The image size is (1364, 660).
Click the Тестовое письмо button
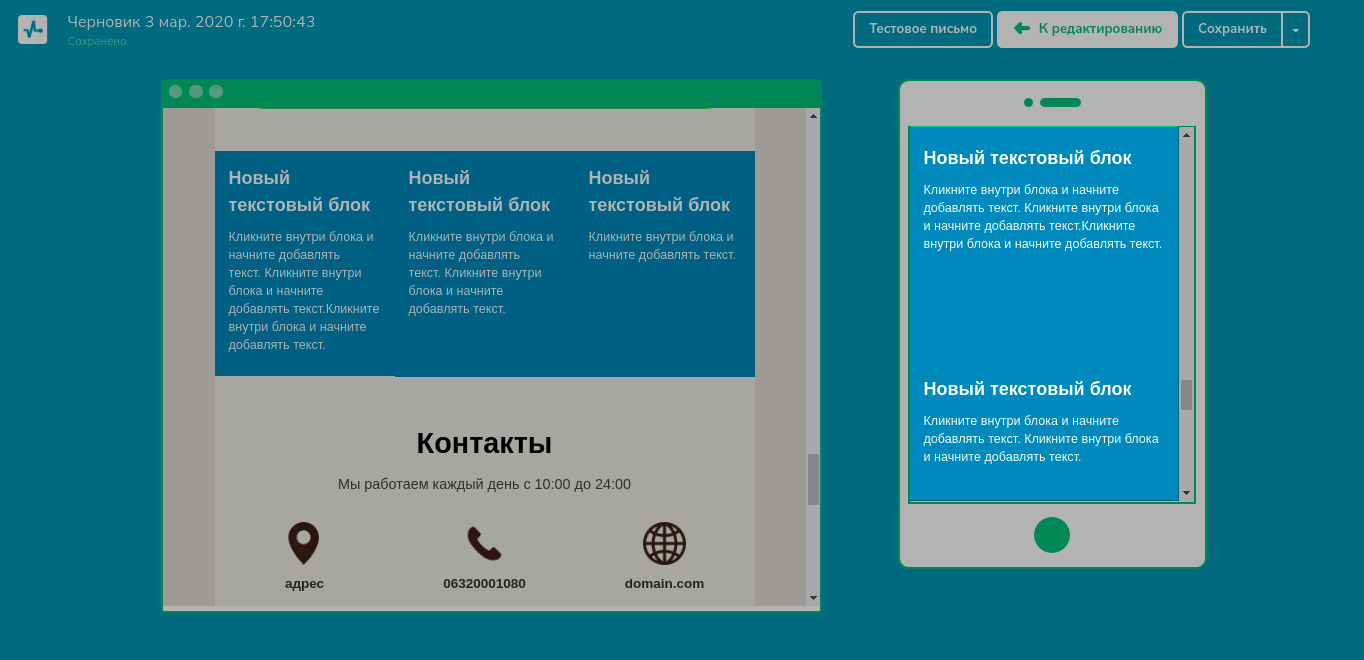click(x=922, y=29)
